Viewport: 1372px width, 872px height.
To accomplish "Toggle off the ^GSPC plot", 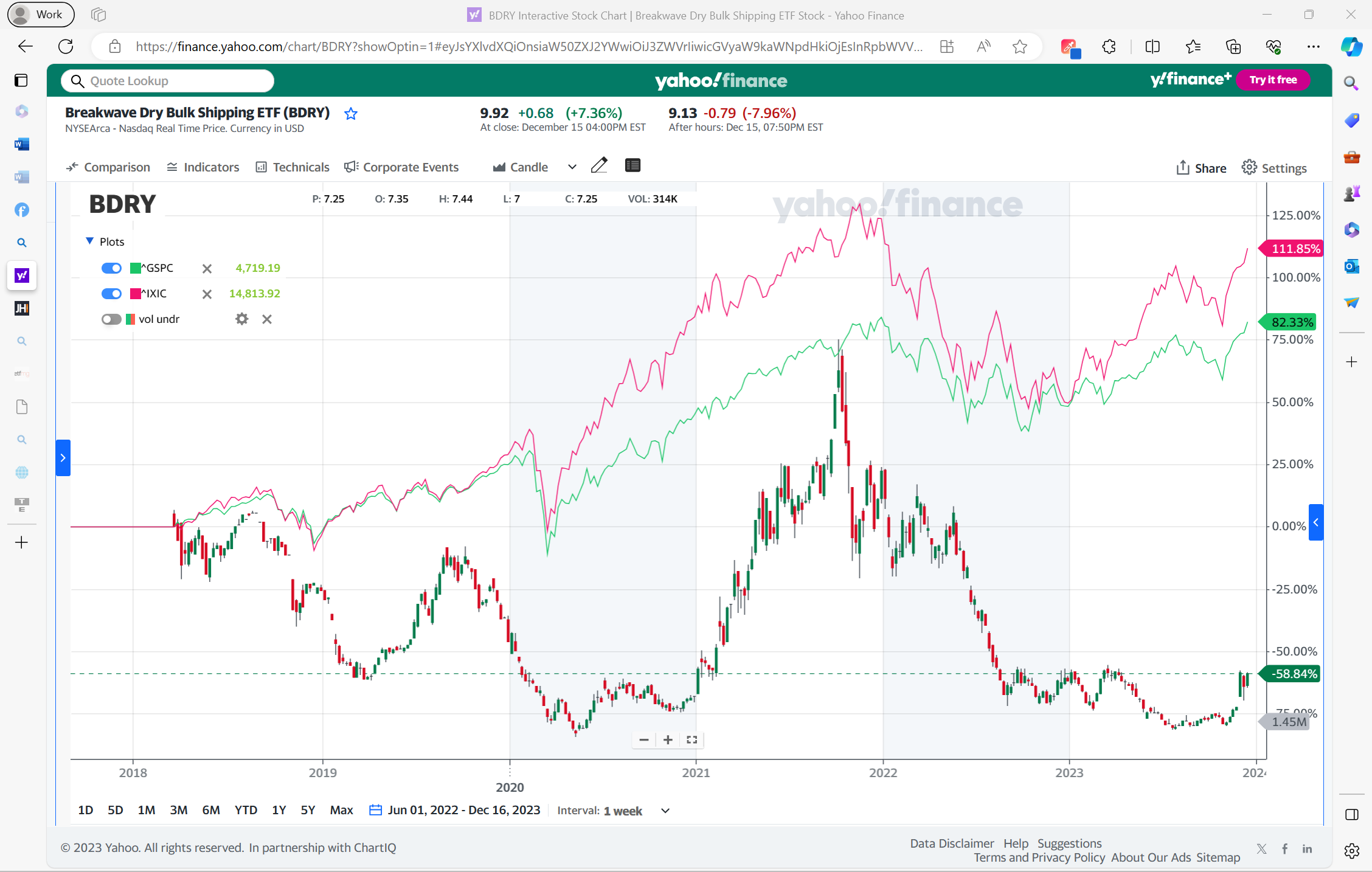I will 111,268.
